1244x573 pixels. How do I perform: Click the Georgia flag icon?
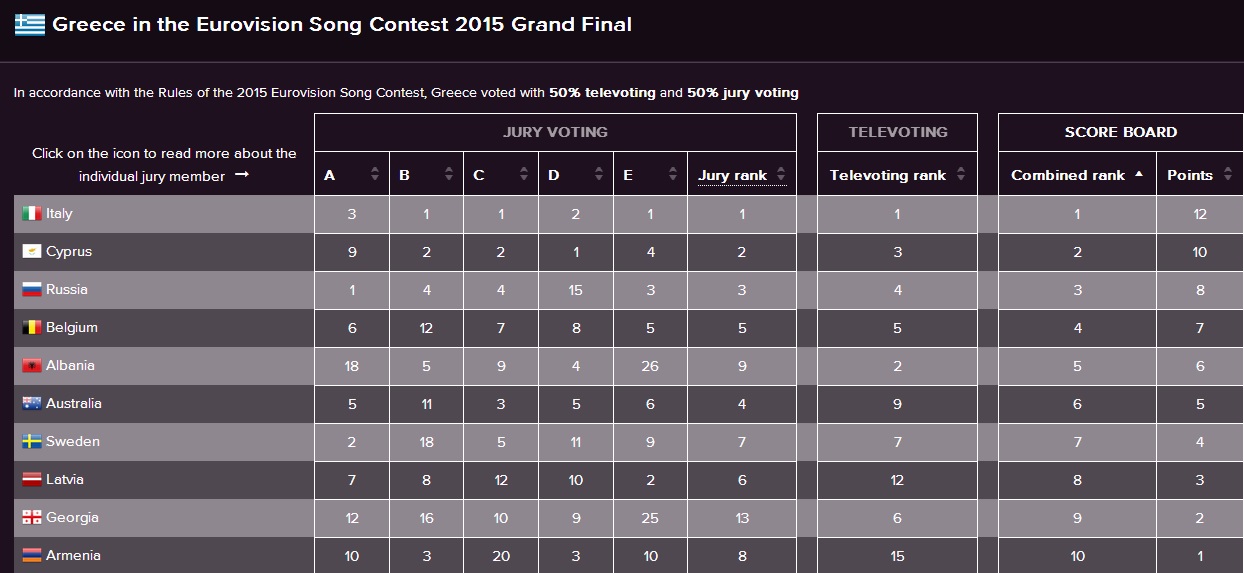click(x=32, y=518)
